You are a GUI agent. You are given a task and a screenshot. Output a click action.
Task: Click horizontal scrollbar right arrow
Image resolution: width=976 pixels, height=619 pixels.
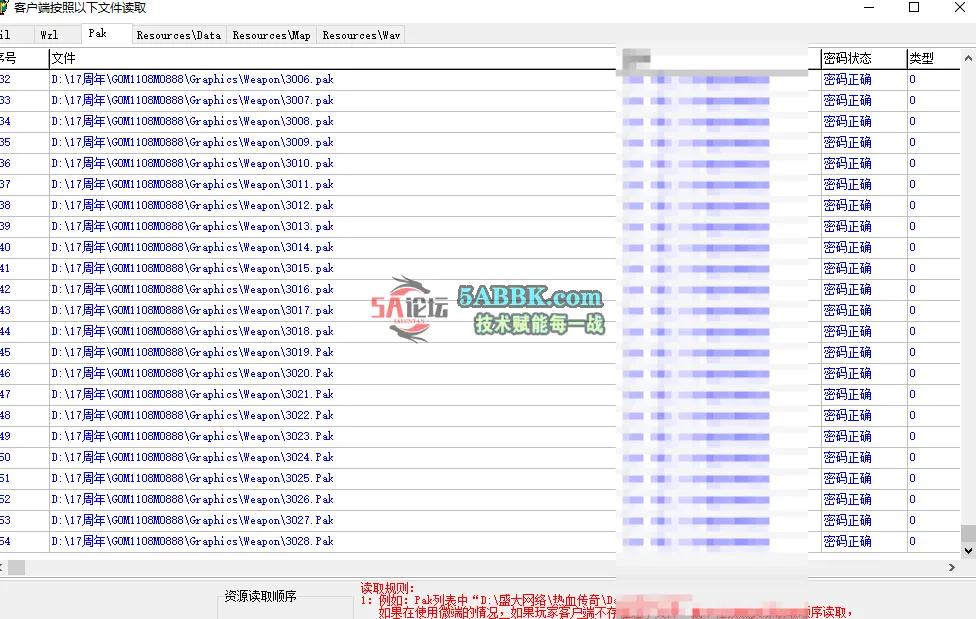point(951,567)
